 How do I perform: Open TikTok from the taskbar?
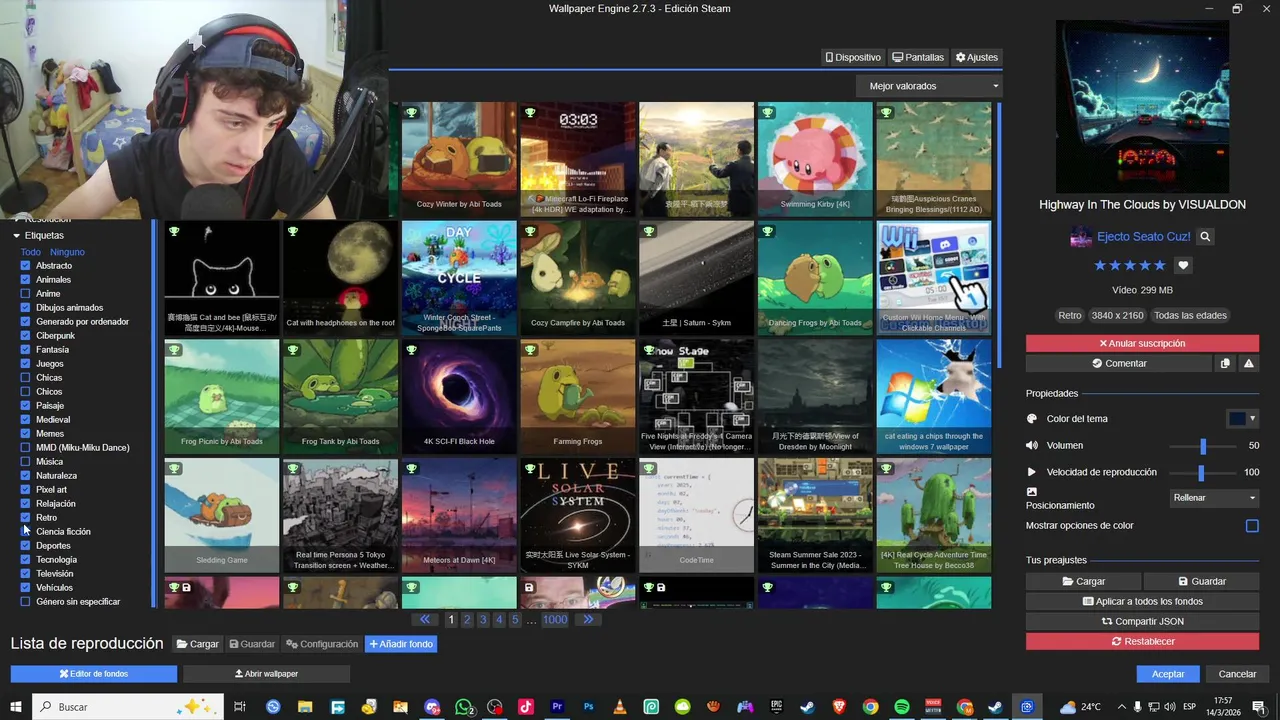click(x=526, y=707)
